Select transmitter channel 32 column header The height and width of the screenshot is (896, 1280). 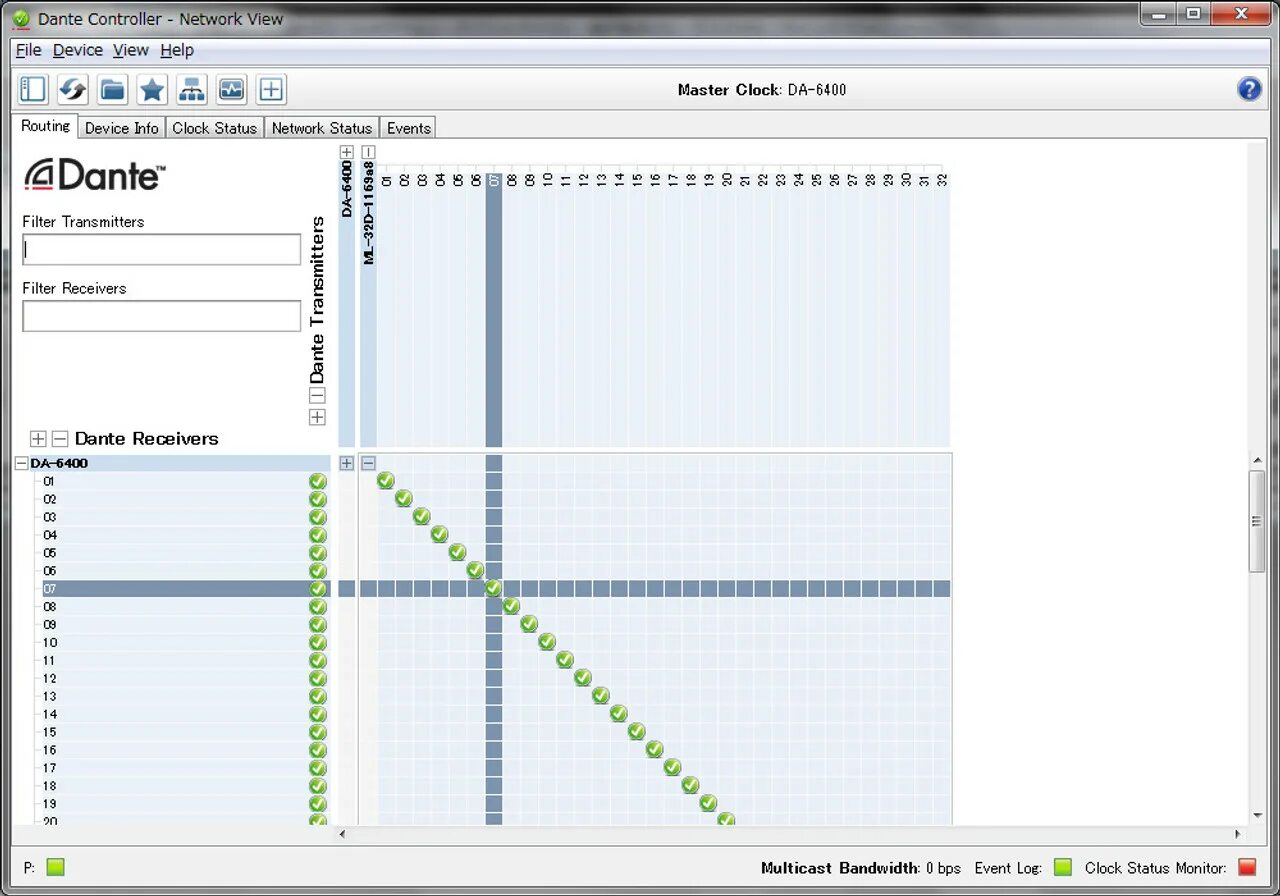point(942,180)
